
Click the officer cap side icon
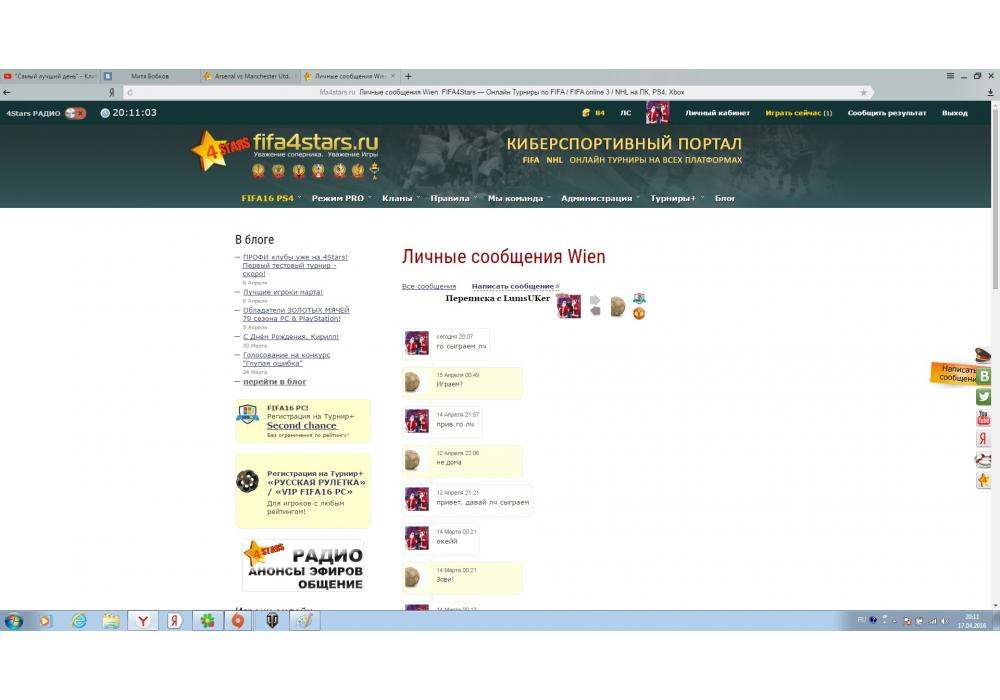(983, 354)
